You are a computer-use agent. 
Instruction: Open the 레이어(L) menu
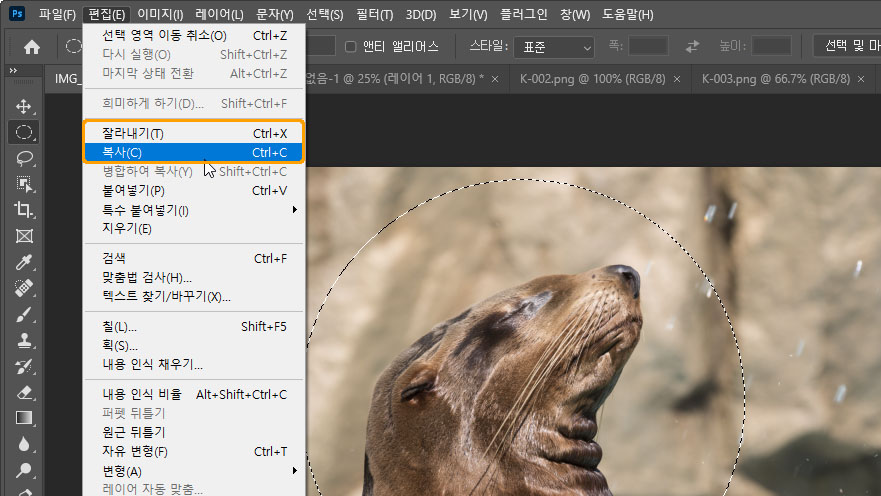(219, 15)
